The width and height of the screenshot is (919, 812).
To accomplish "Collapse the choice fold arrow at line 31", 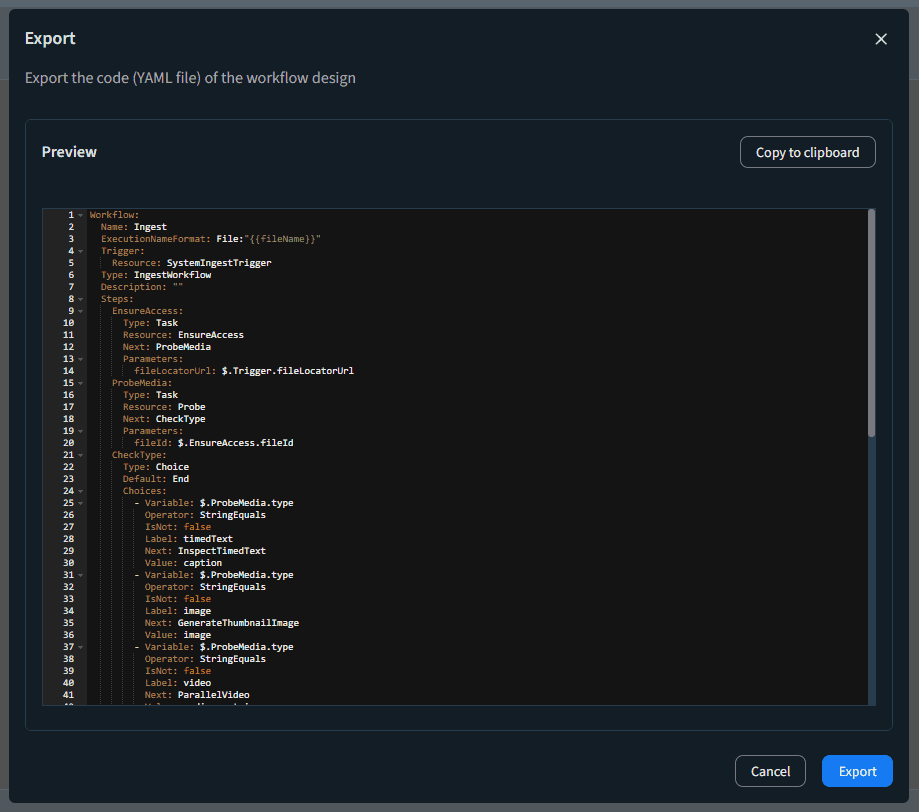I will [x=80, y=575].
